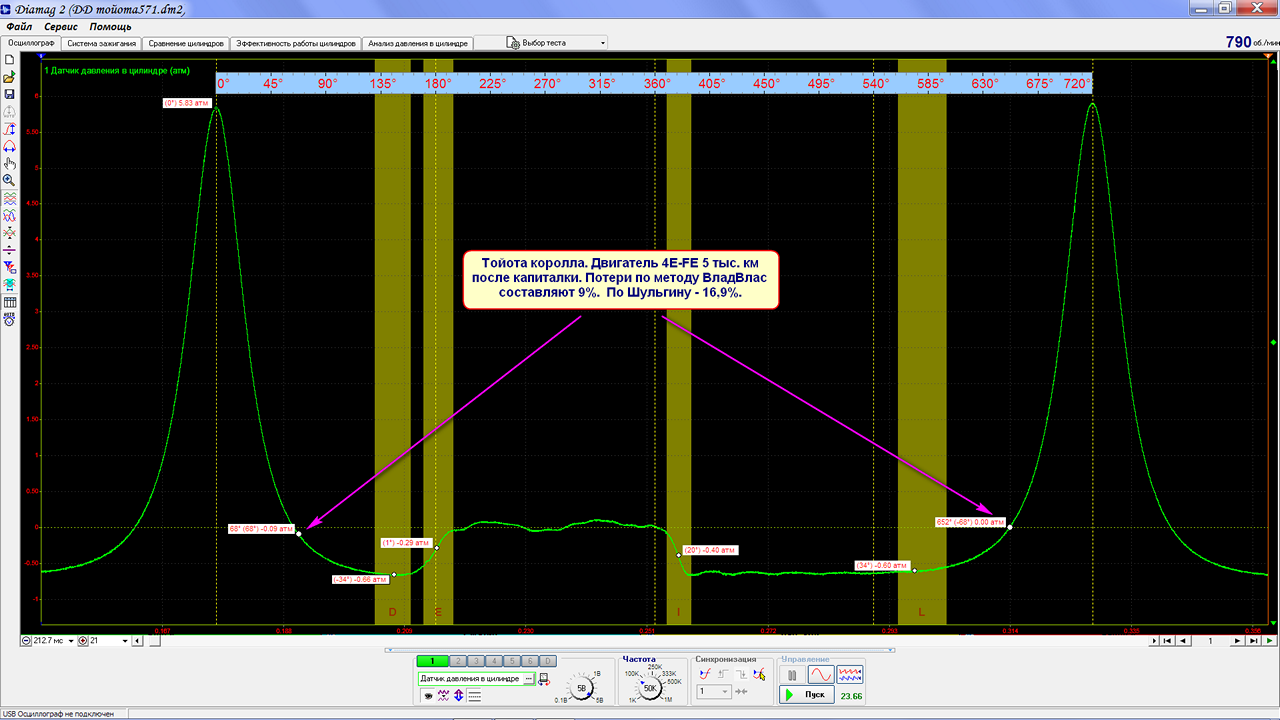This screenshot has width=1280, height=720.
Task: Toggle channel 5 button
Action: tap(512, 661)
